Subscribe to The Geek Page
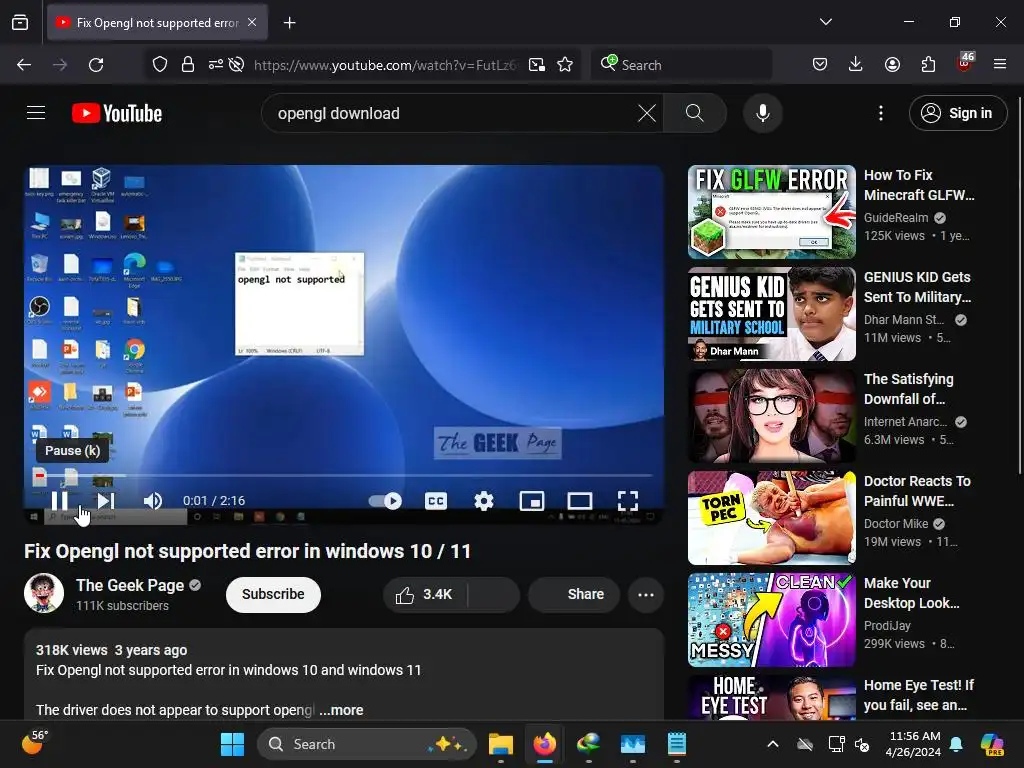The height and width of the screenshot is (768, 1024). pyautogui.click(x=273, y=594)
